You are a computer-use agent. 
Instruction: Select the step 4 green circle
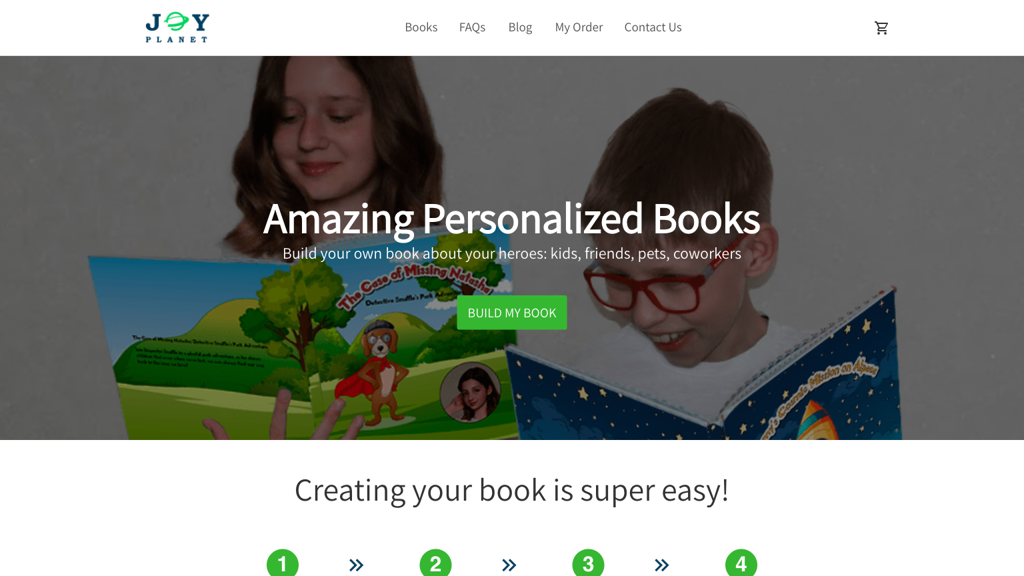[741, 563]
